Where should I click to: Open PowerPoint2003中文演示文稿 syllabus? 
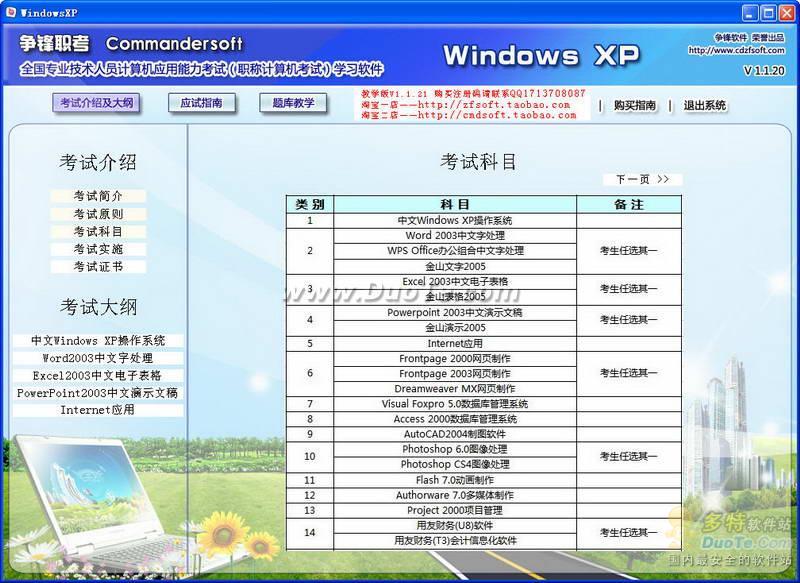click(x=98, y=393)
